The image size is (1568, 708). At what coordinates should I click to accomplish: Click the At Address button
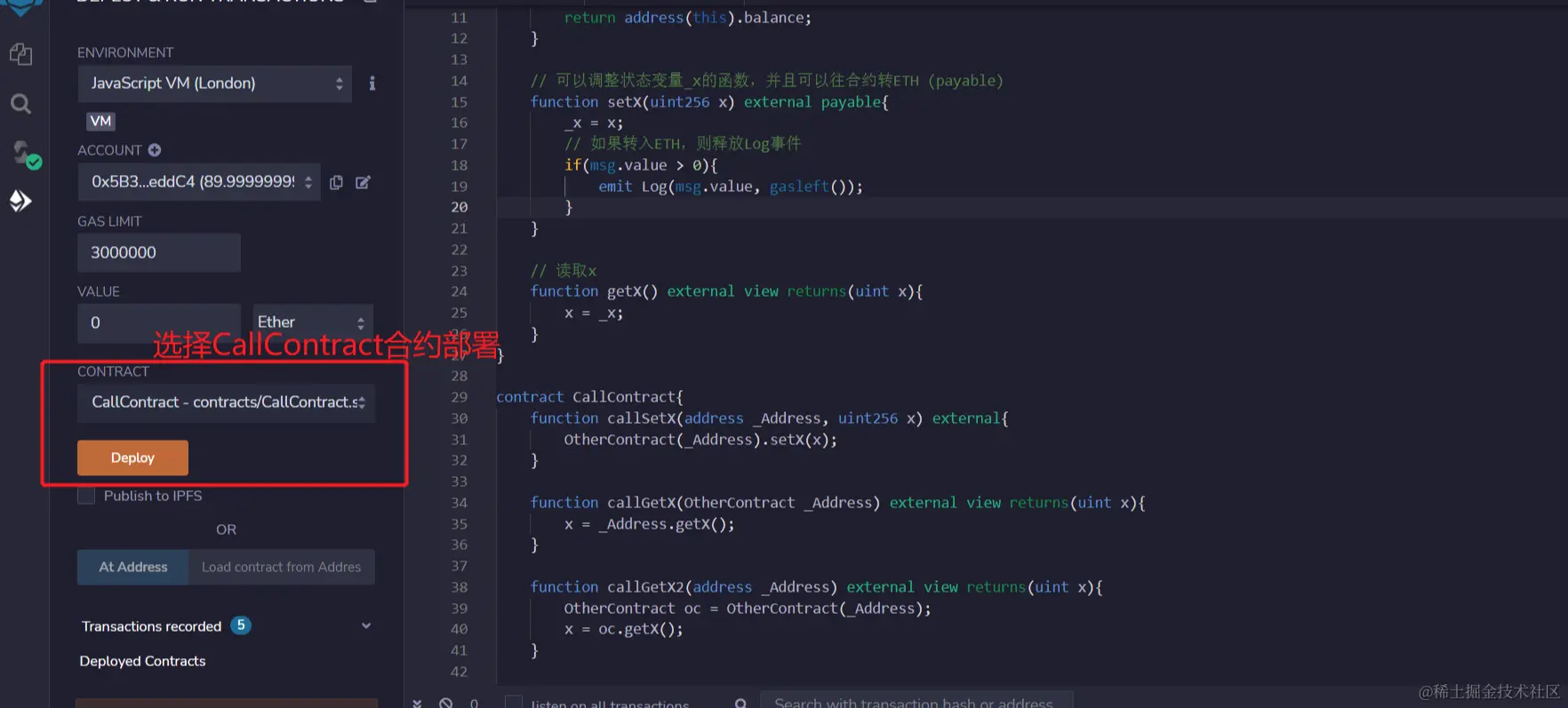[132, 567]
